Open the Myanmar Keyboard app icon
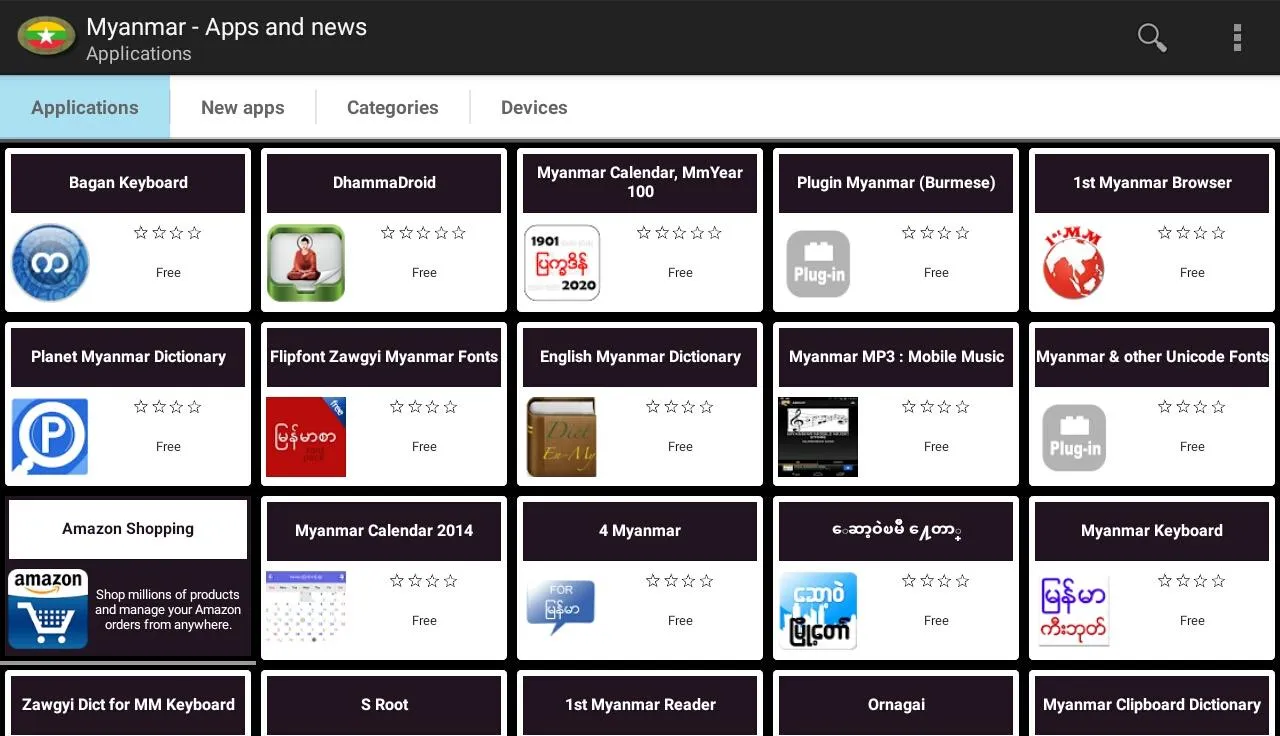This screenshot has width=1280, height=736. pos(1074,611)
